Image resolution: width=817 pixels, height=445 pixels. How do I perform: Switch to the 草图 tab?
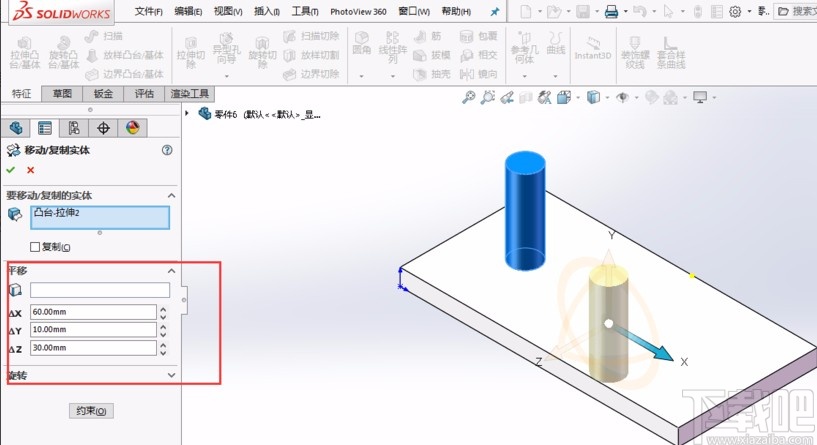tap(62, 93)
